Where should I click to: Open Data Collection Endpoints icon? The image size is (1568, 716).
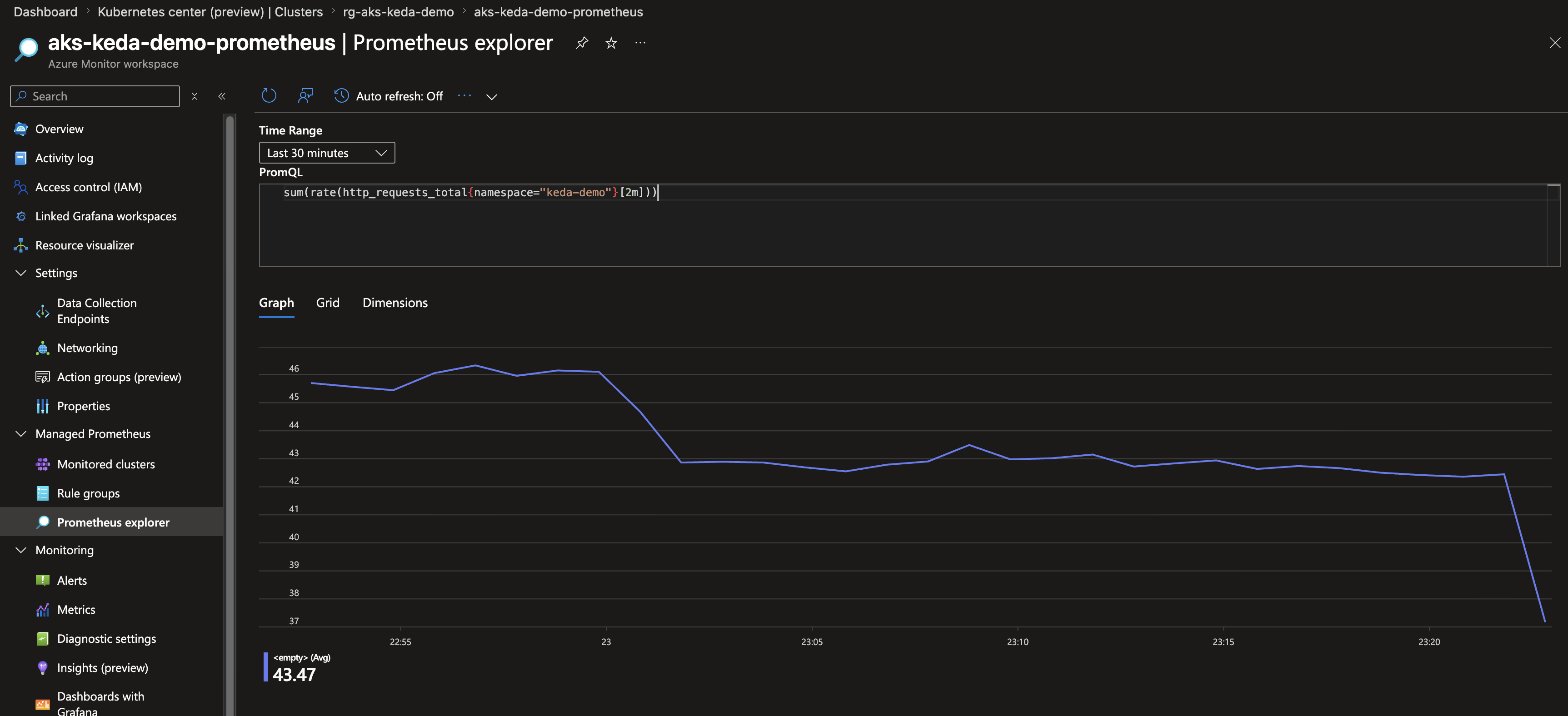click(x=43, y=312)
